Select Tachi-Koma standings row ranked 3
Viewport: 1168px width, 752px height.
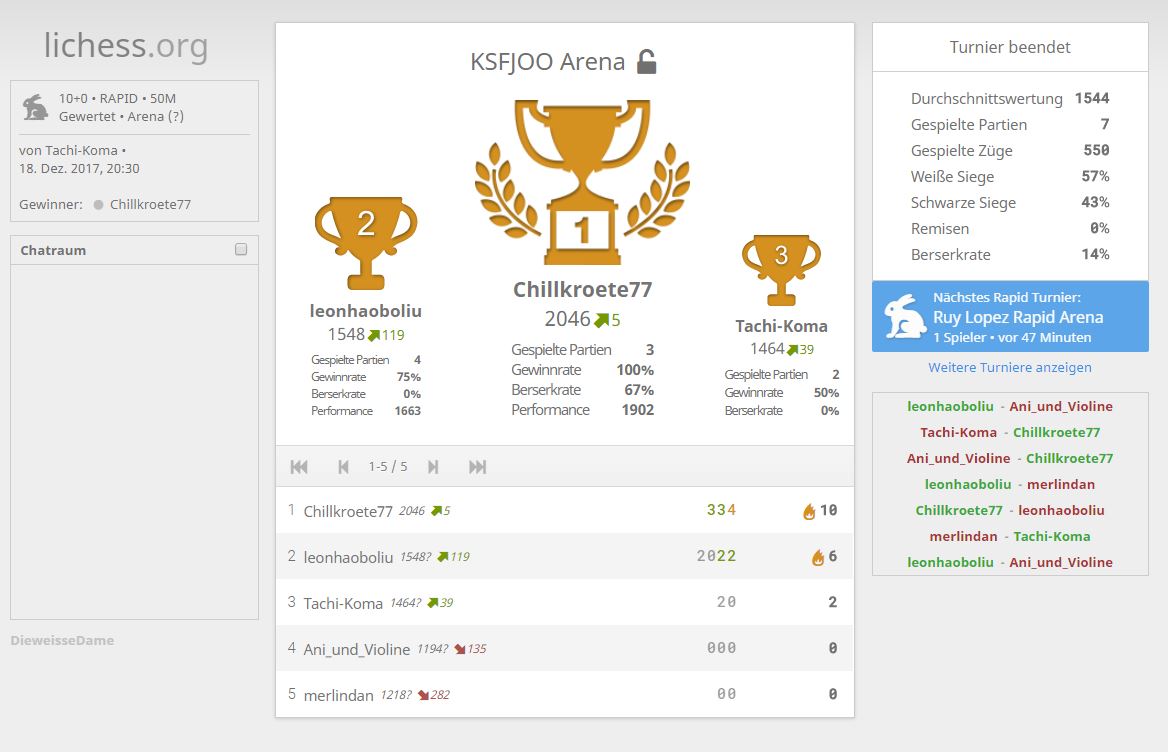(x=565, y=603)
